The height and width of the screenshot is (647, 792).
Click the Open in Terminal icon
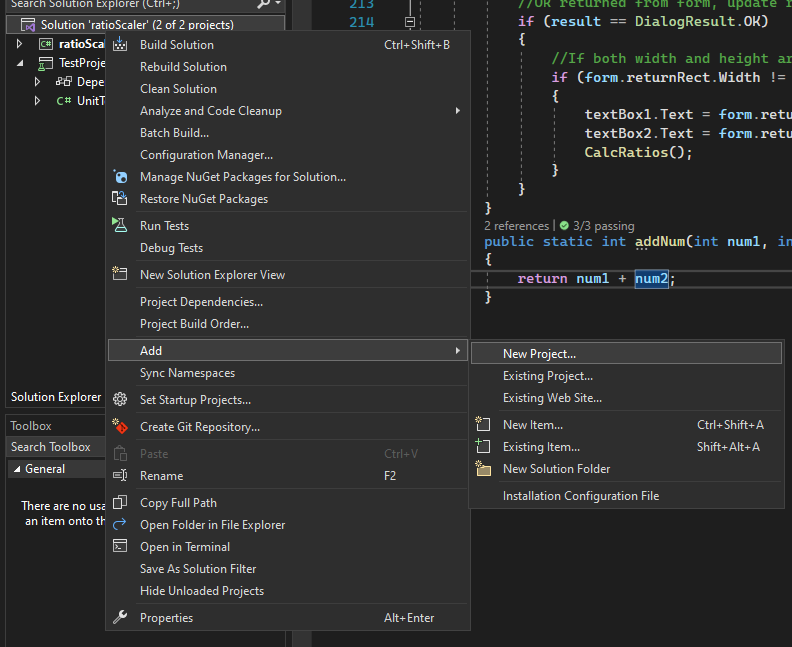[120, 546]
